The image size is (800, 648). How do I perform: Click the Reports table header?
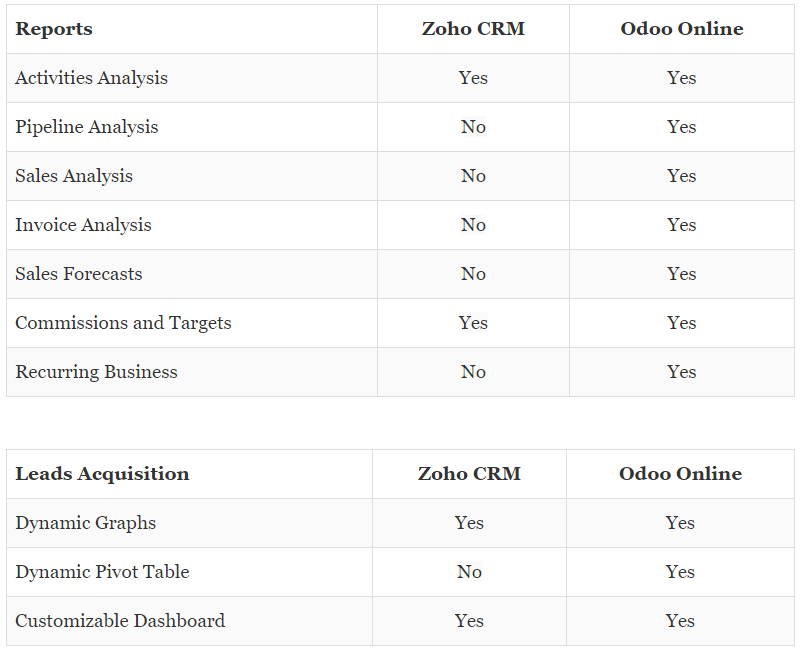(54, 29)
